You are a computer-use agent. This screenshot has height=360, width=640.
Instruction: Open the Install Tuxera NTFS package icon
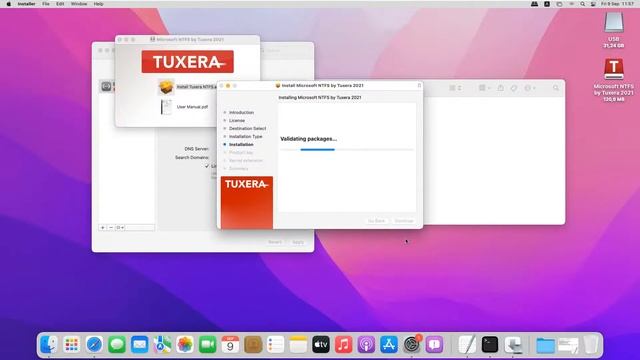point(166,87)
